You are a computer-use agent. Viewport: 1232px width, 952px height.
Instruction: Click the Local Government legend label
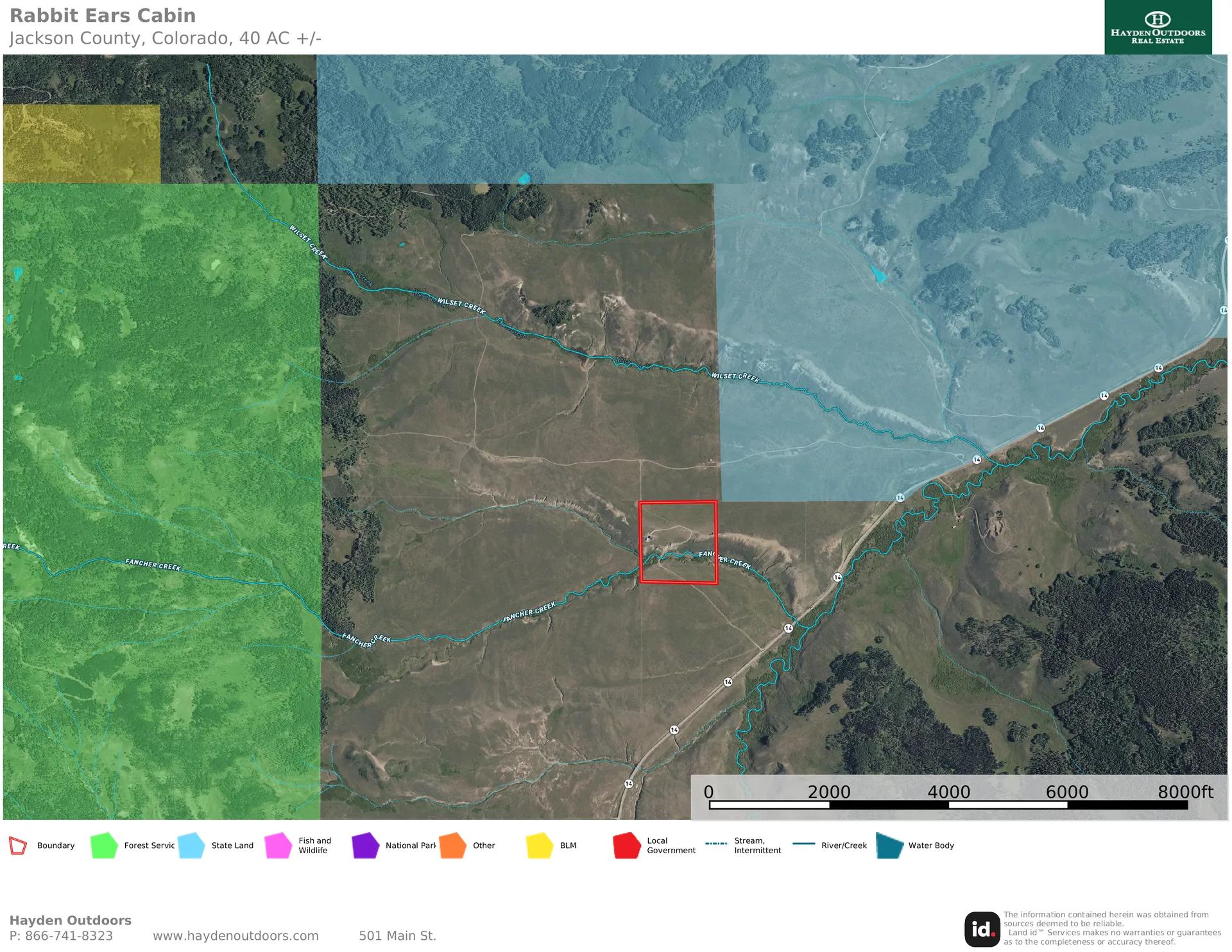671,846
